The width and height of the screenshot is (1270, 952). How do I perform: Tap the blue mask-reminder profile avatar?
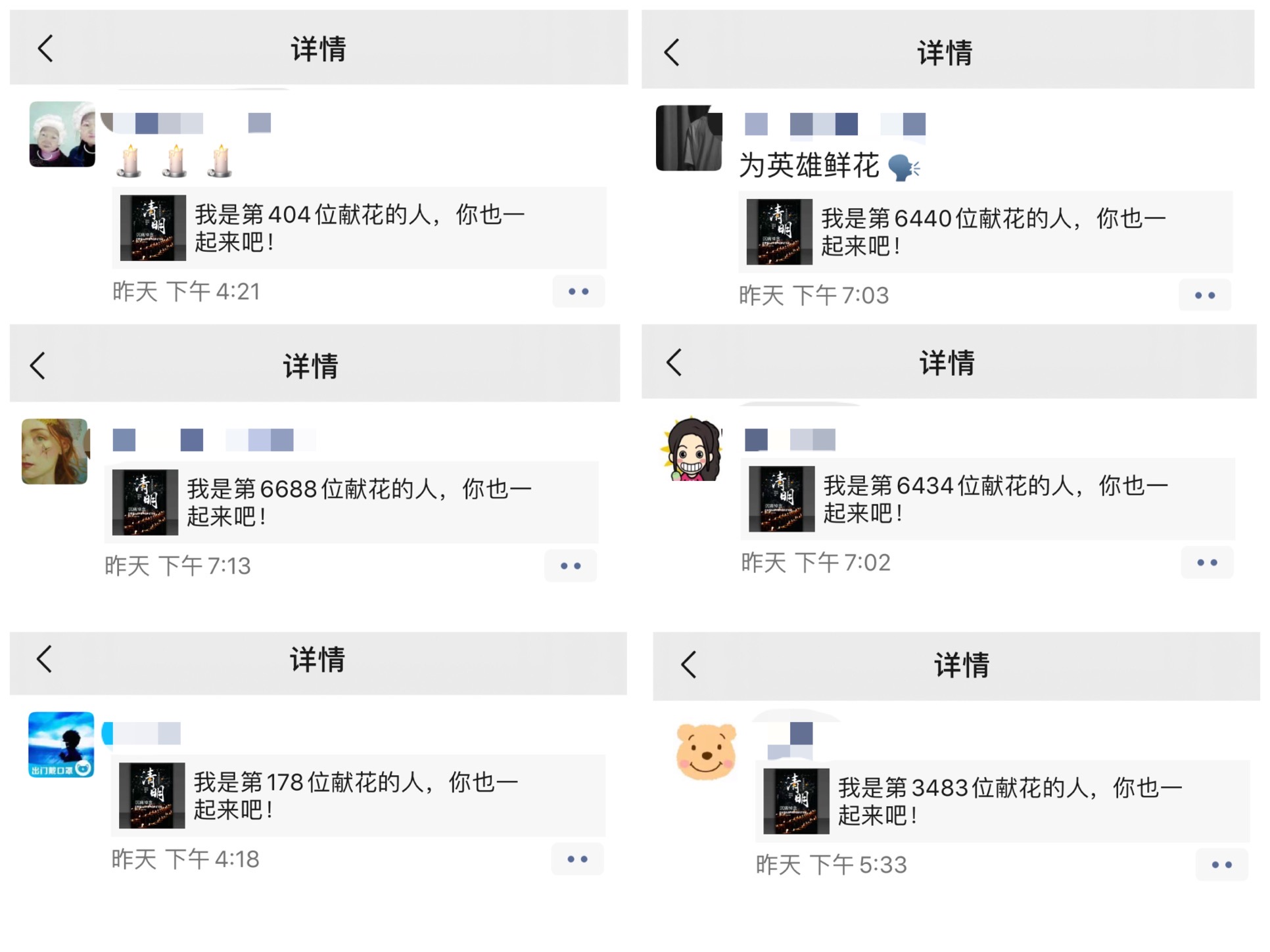(x=61, y=744)
